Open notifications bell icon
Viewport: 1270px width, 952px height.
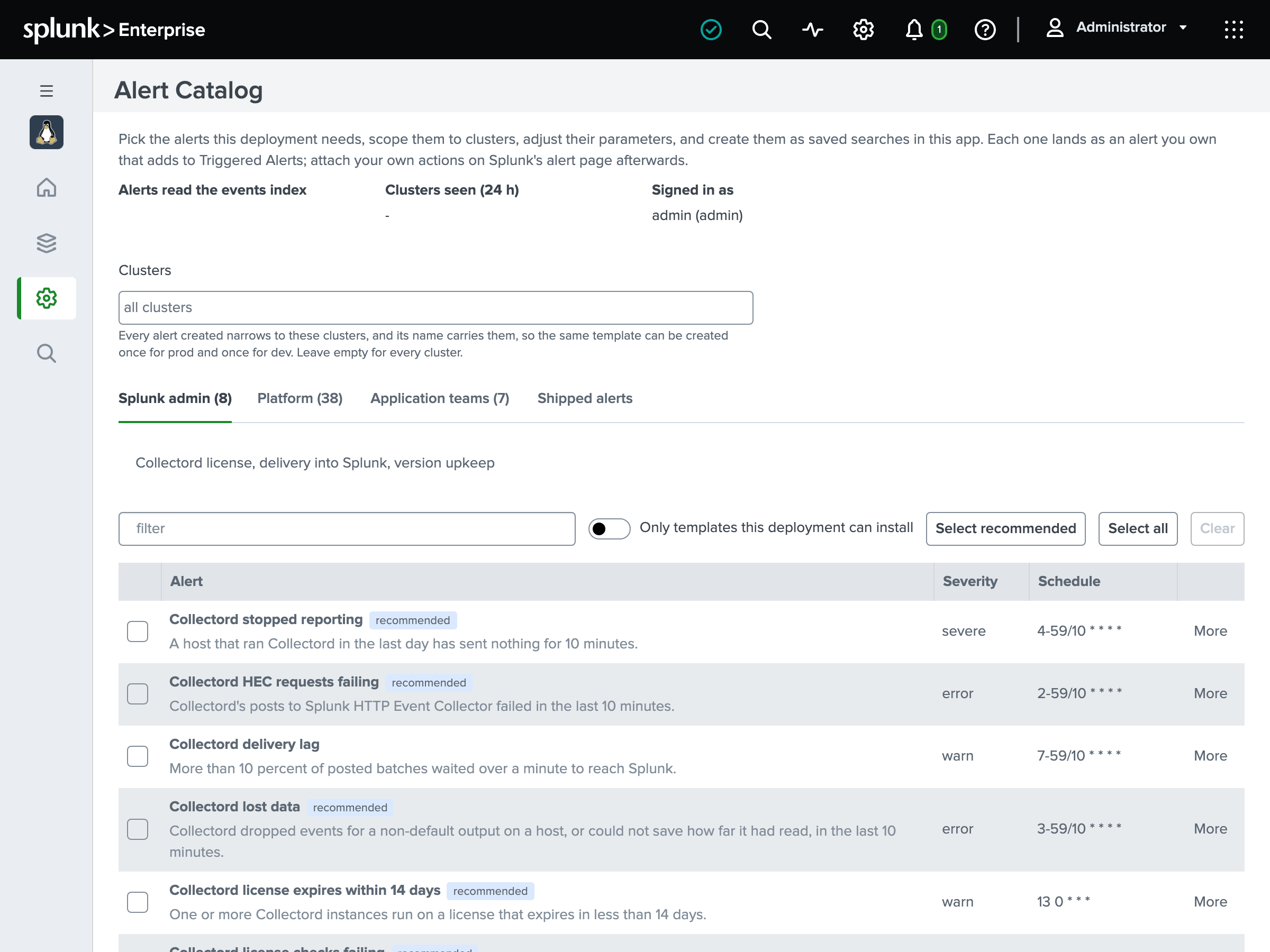(913, 29)
